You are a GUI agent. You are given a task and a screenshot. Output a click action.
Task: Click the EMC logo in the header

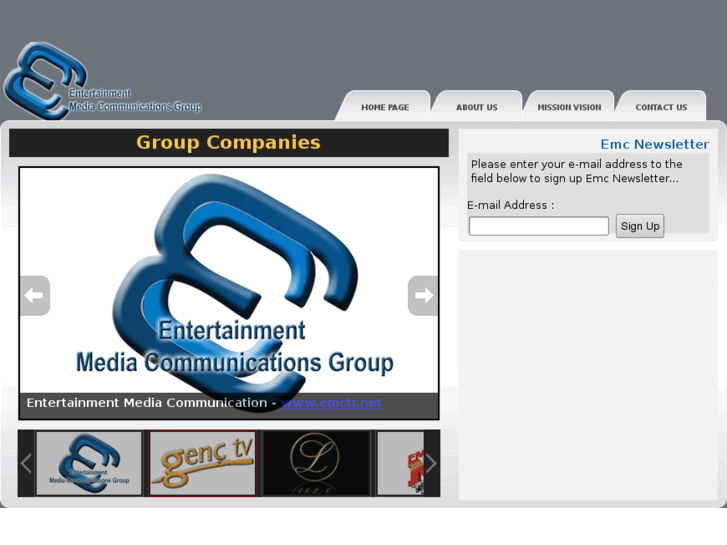[102, 81]
